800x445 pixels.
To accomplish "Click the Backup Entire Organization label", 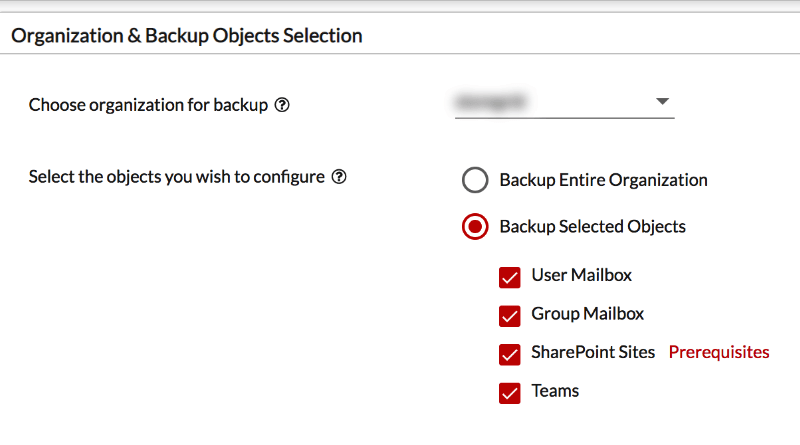I will pos(603,180).
